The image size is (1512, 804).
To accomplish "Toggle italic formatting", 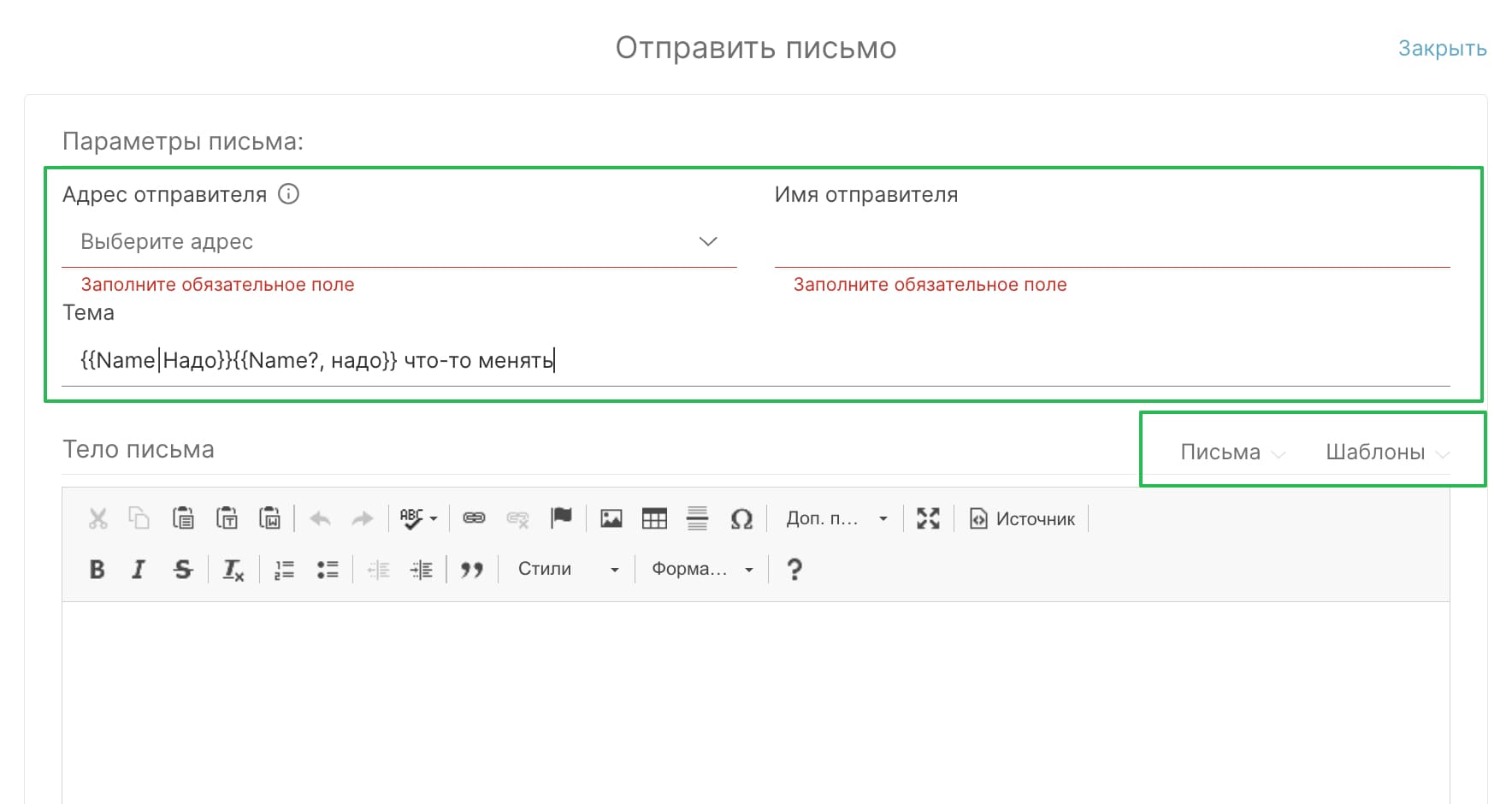I will tap(139, 569).
